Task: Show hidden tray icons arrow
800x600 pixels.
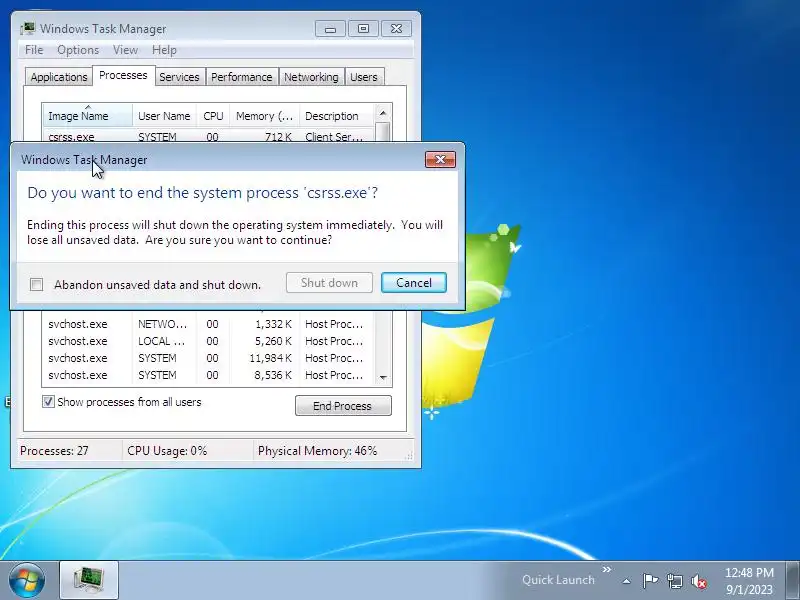Action: click(x=627, y=581)
